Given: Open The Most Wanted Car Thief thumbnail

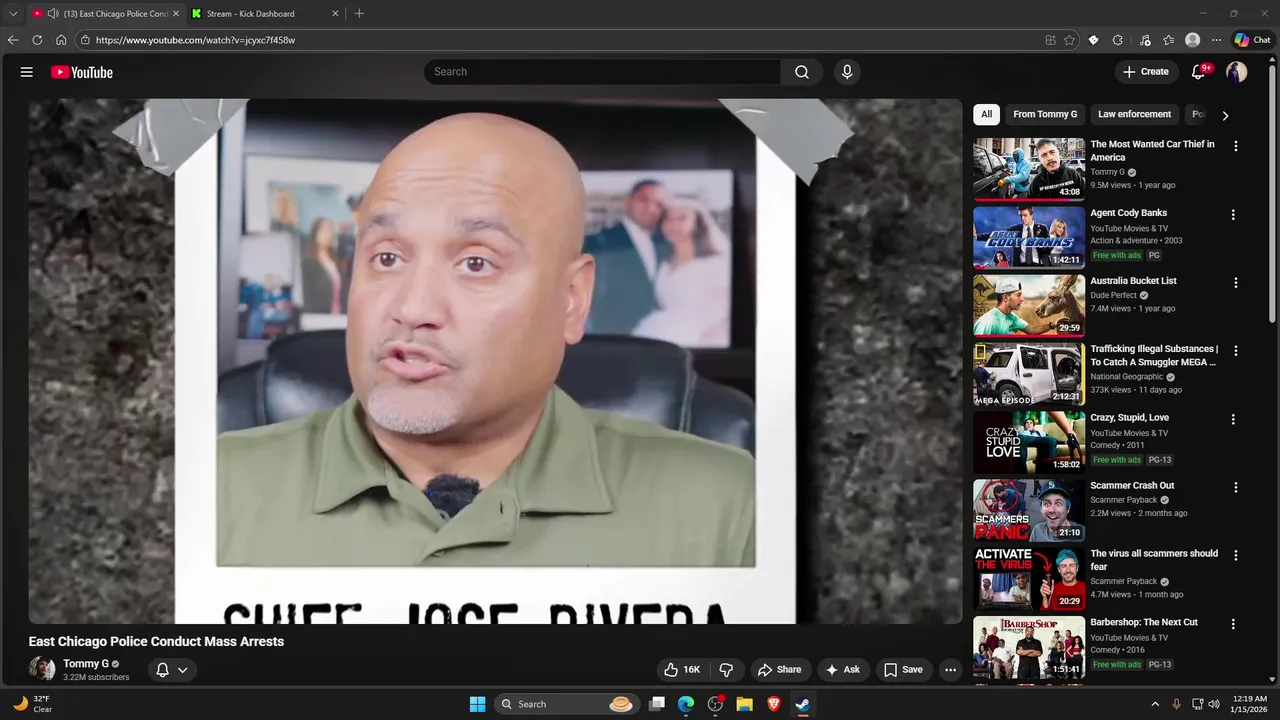Looking at the screenshot, I should (1029, 169).
